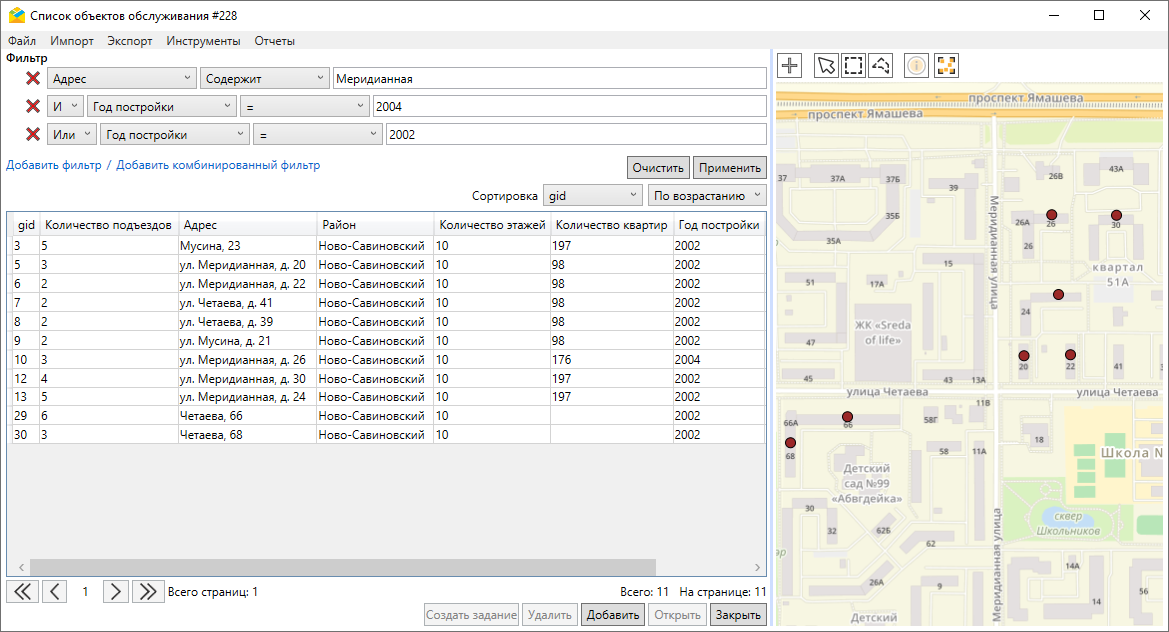The height and width of the screenshot is (632, 1169).
Task: Open the Содержит condition dropdown
Action: [x=265, y=79]
